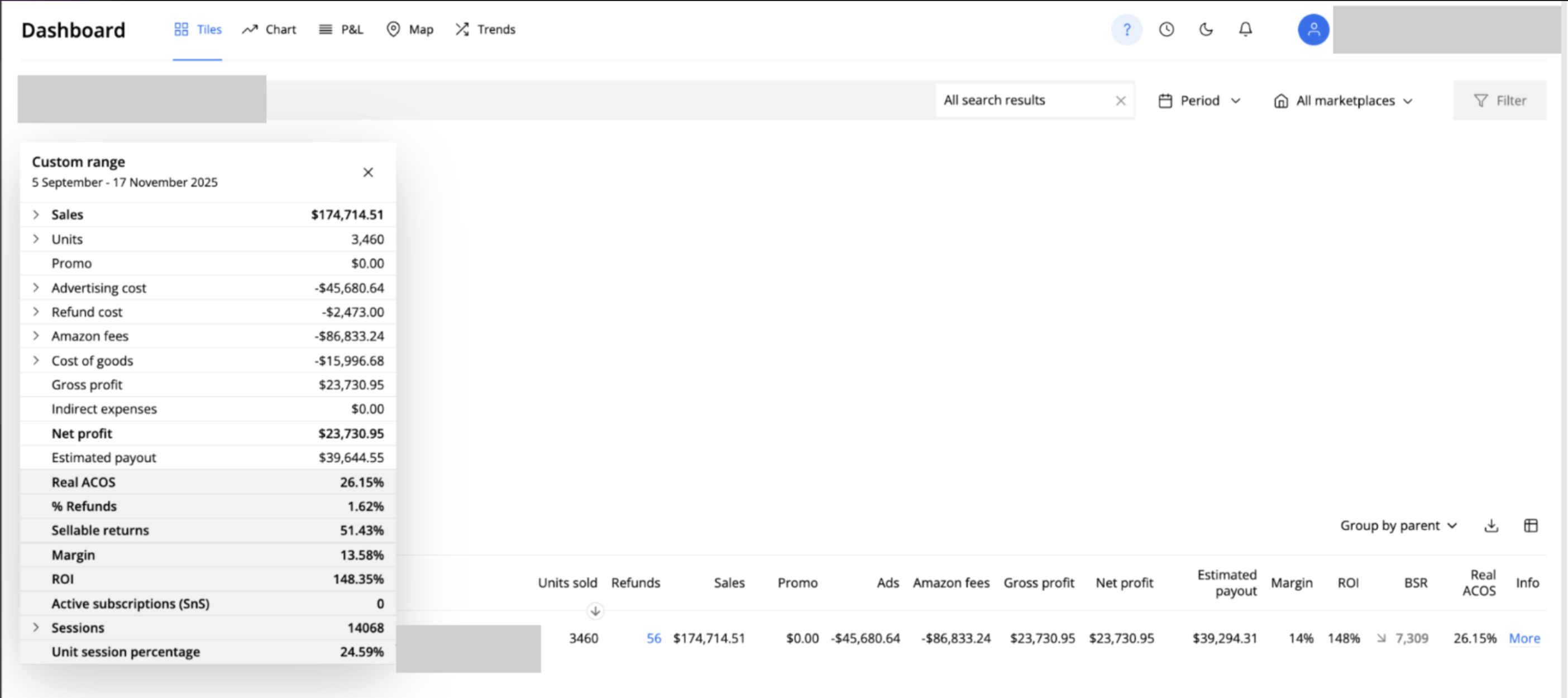Open the All marketplaces dropdown
Viewport: 1568px width, 698px height.
click(x=1344, y=101)
